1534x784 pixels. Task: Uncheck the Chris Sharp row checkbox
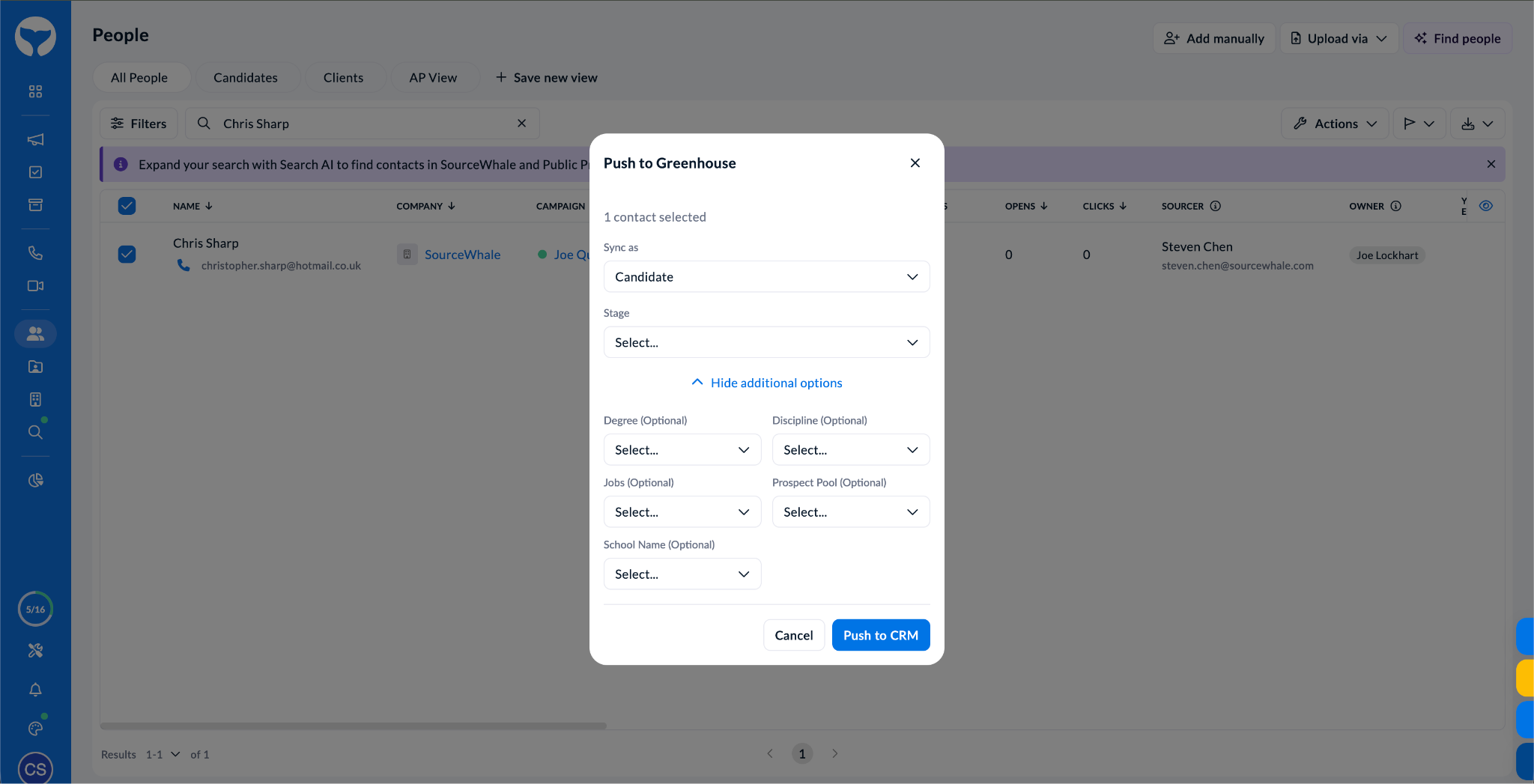(x=127, y=255)
